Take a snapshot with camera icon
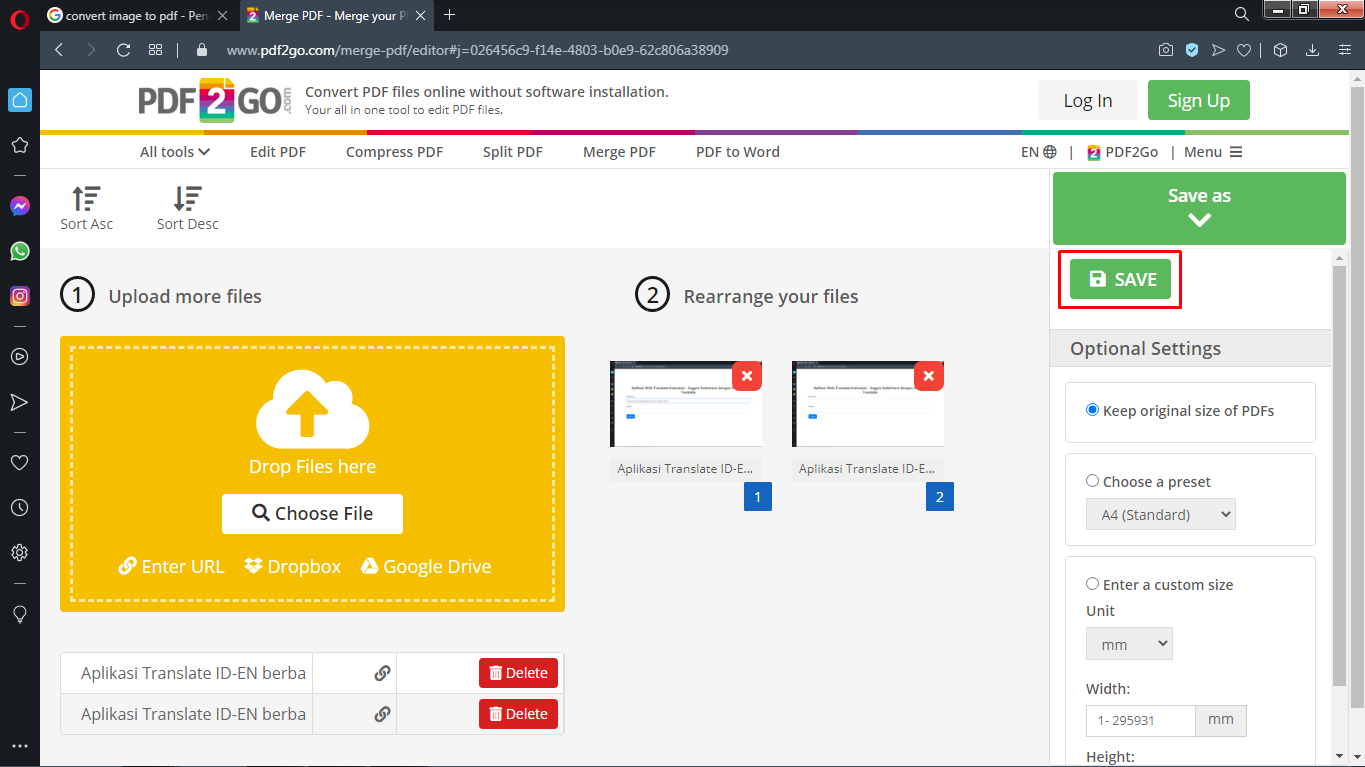This screenshot has width=1365, height=767. 1165,50
